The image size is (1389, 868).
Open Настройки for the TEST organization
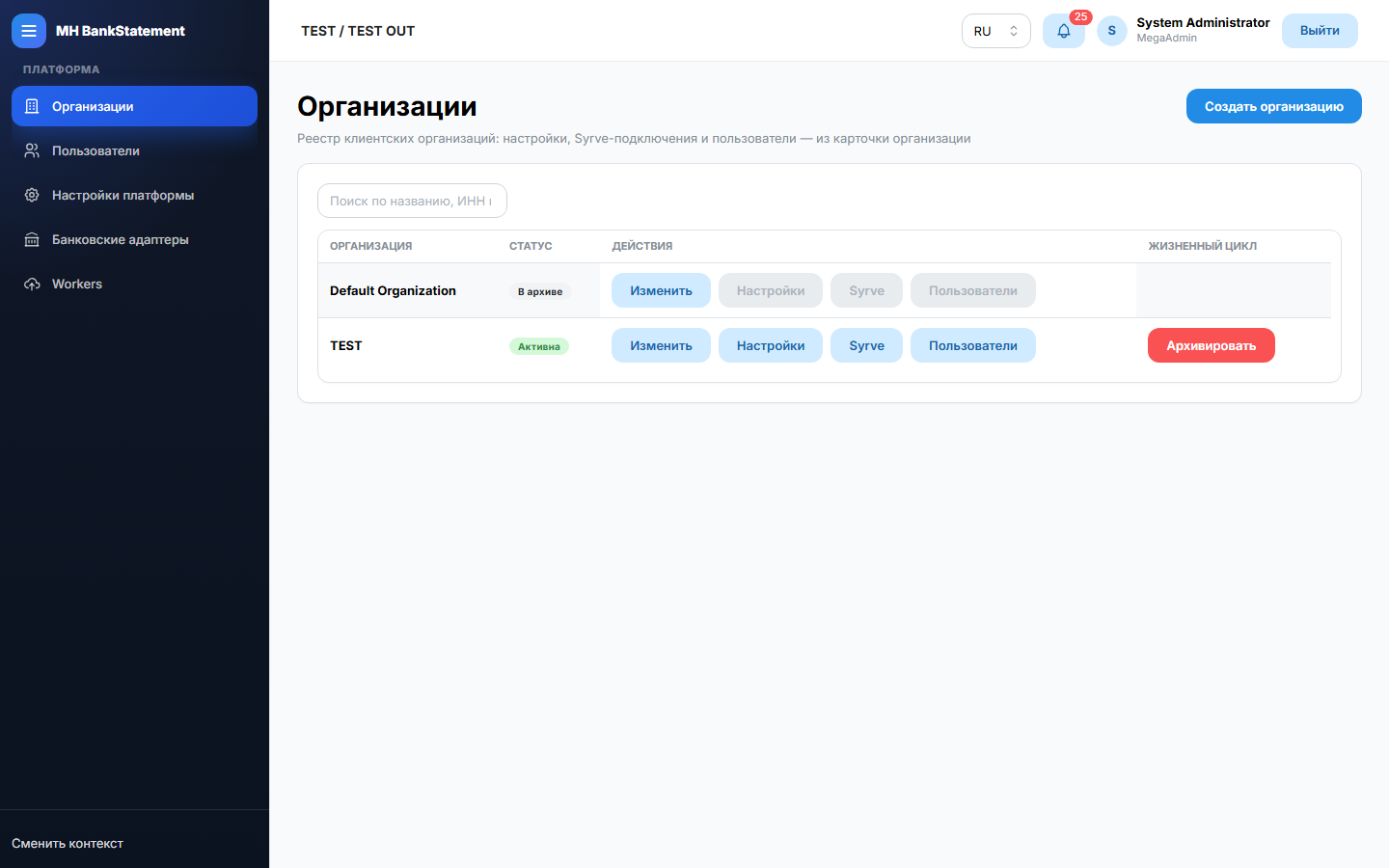[771, 345]
